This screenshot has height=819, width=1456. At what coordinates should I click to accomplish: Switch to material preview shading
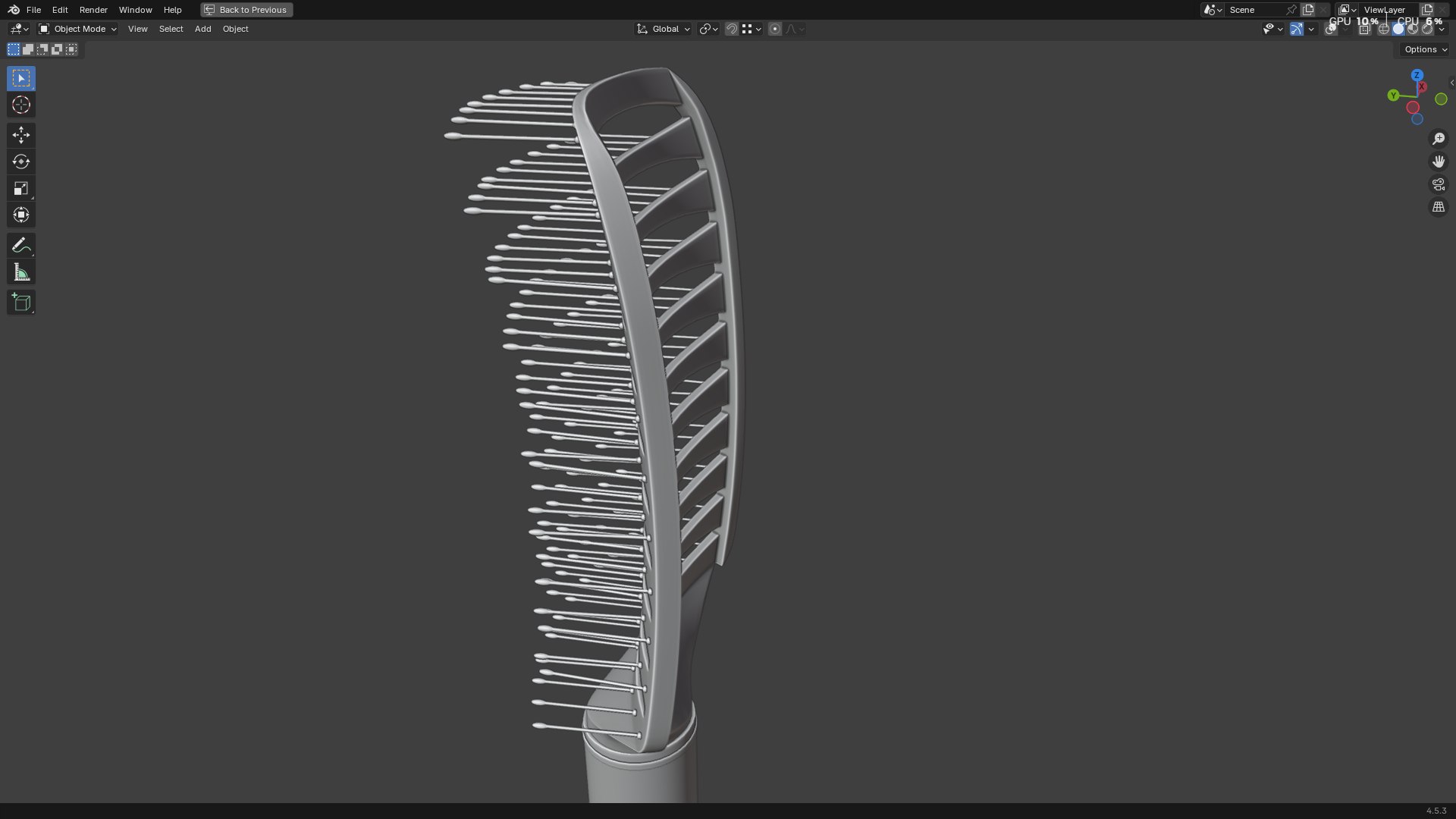coord(1412,29)
